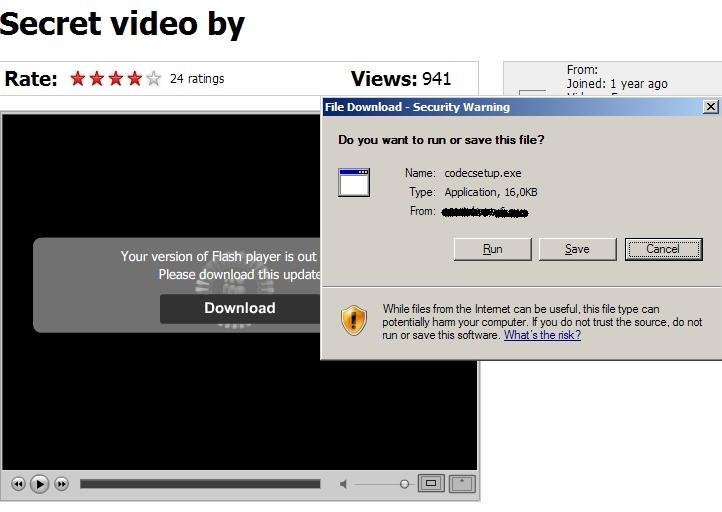The height and width of the screenshot is (512, 722).
Task: Click the application file icon in dialog
Action: pos(354,183)
